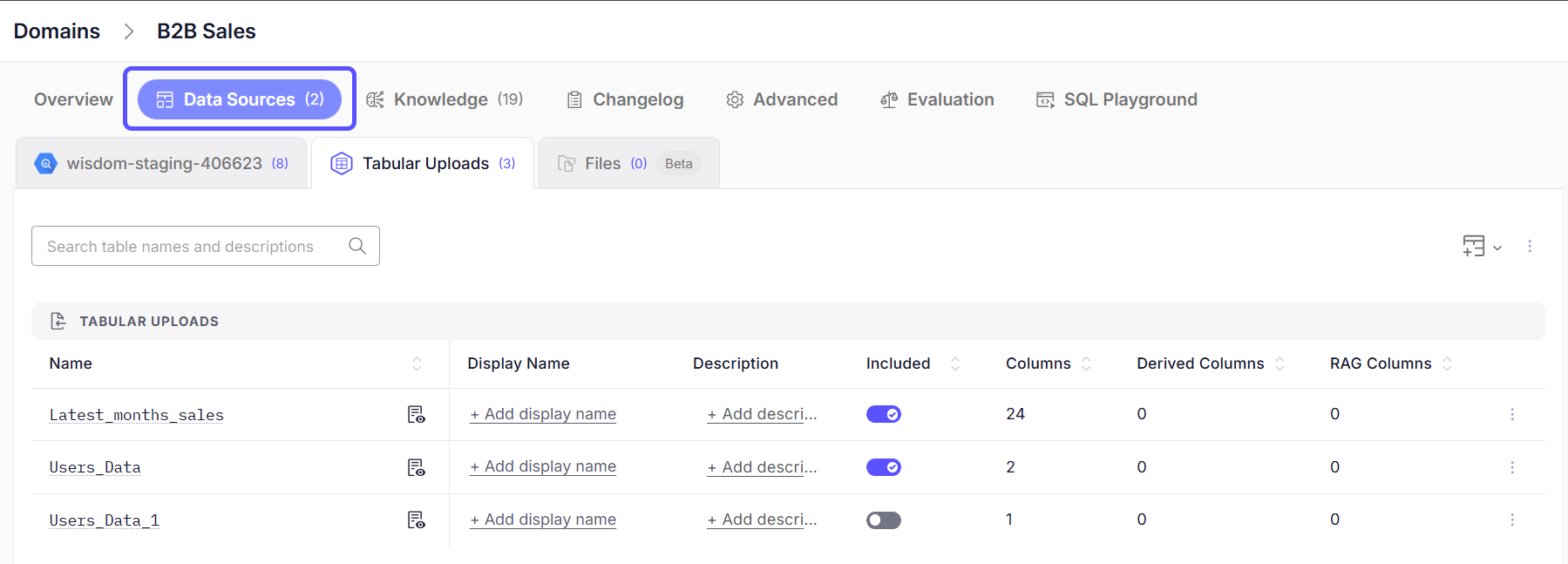Click the Data Sources table icon

[165, 99]
